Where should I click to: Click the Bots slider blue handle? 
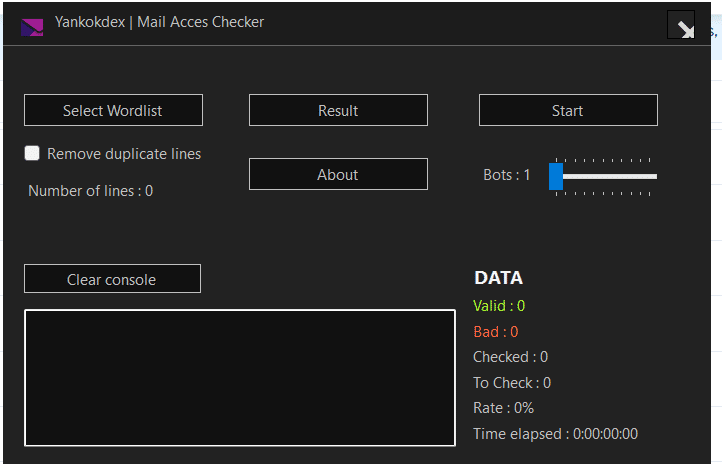556,176
